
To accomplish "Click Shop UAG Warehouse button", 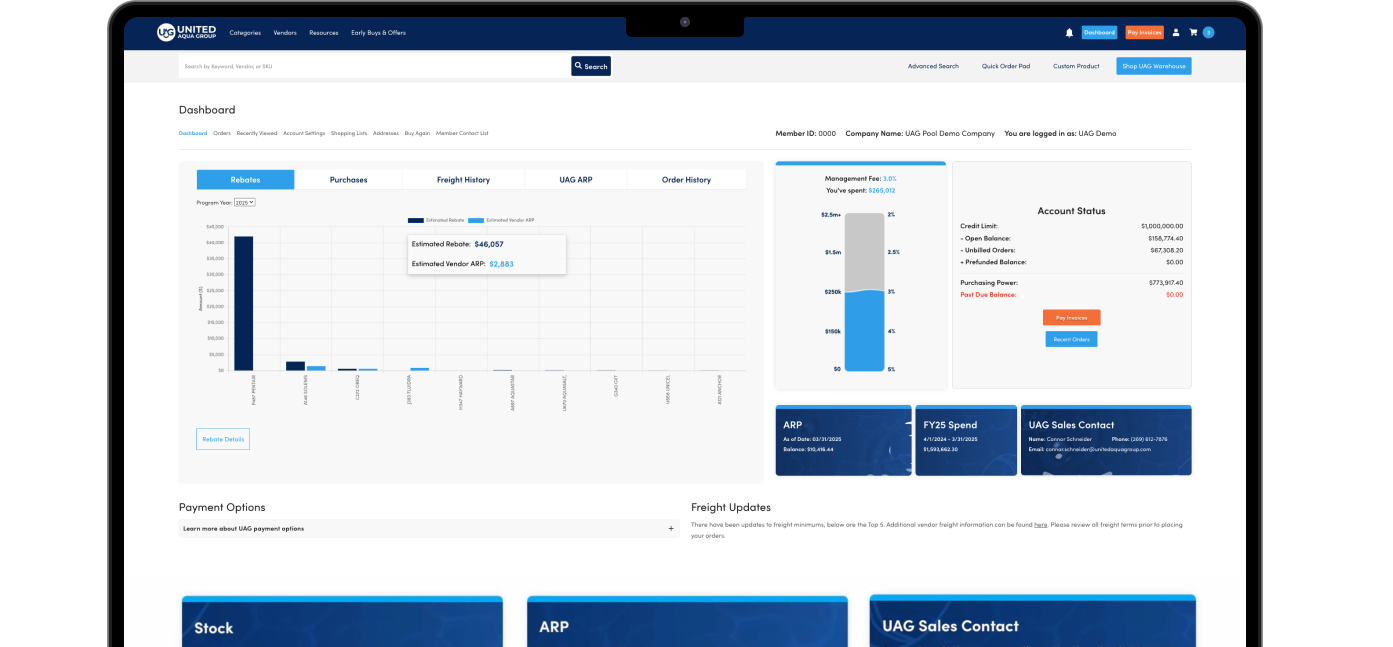I will click(1153, 66).
